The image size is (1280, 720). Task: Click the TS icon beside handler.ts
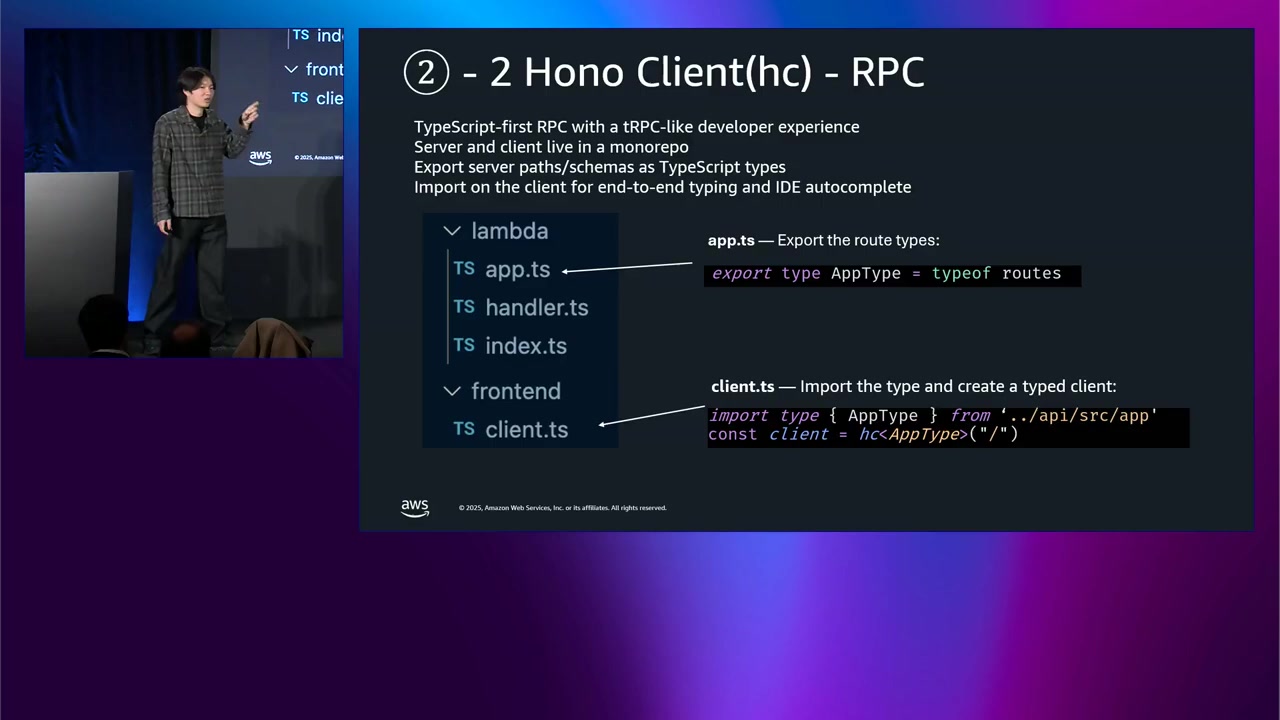464,306
